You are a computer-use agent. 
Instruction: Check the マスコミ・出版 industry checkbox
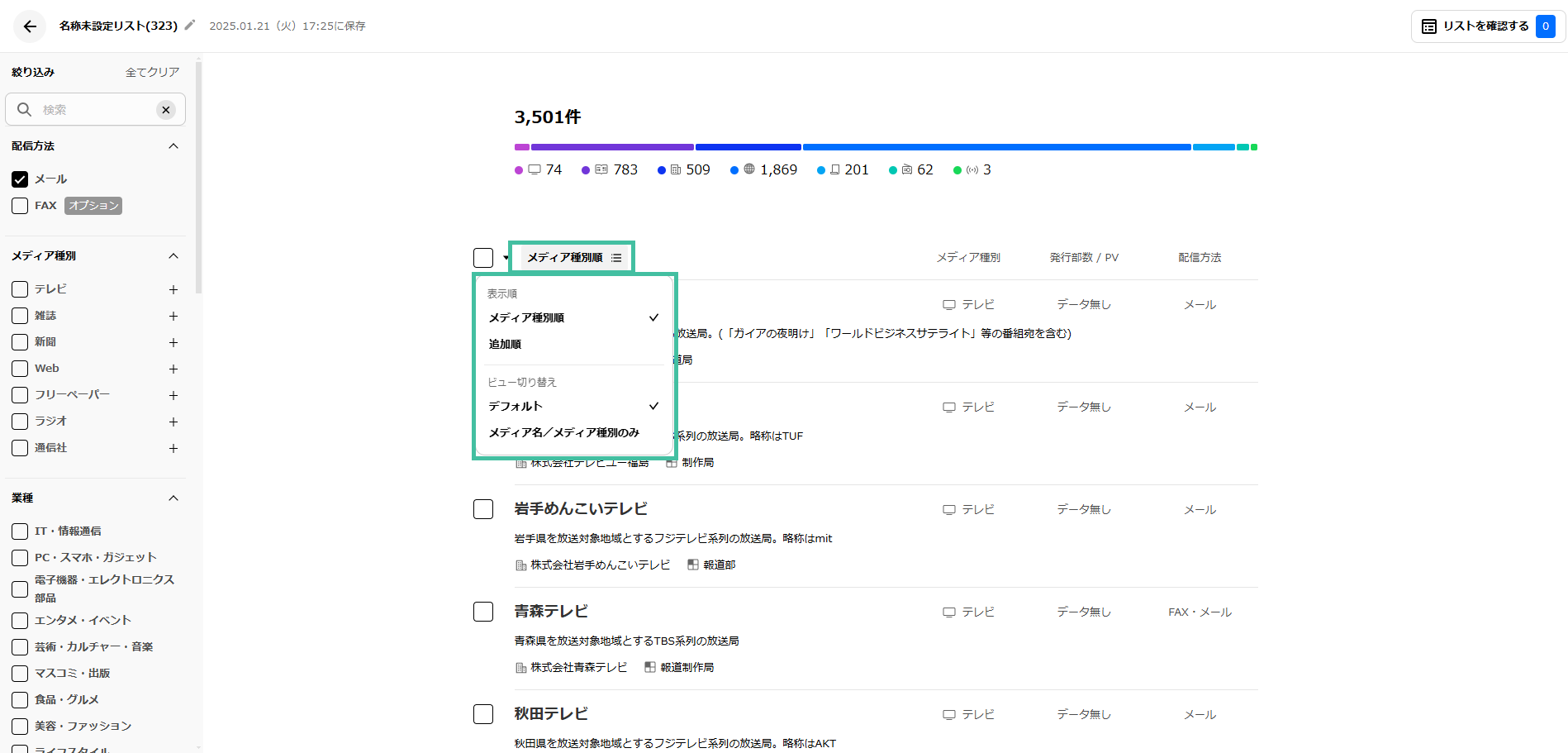coord(20,674)
